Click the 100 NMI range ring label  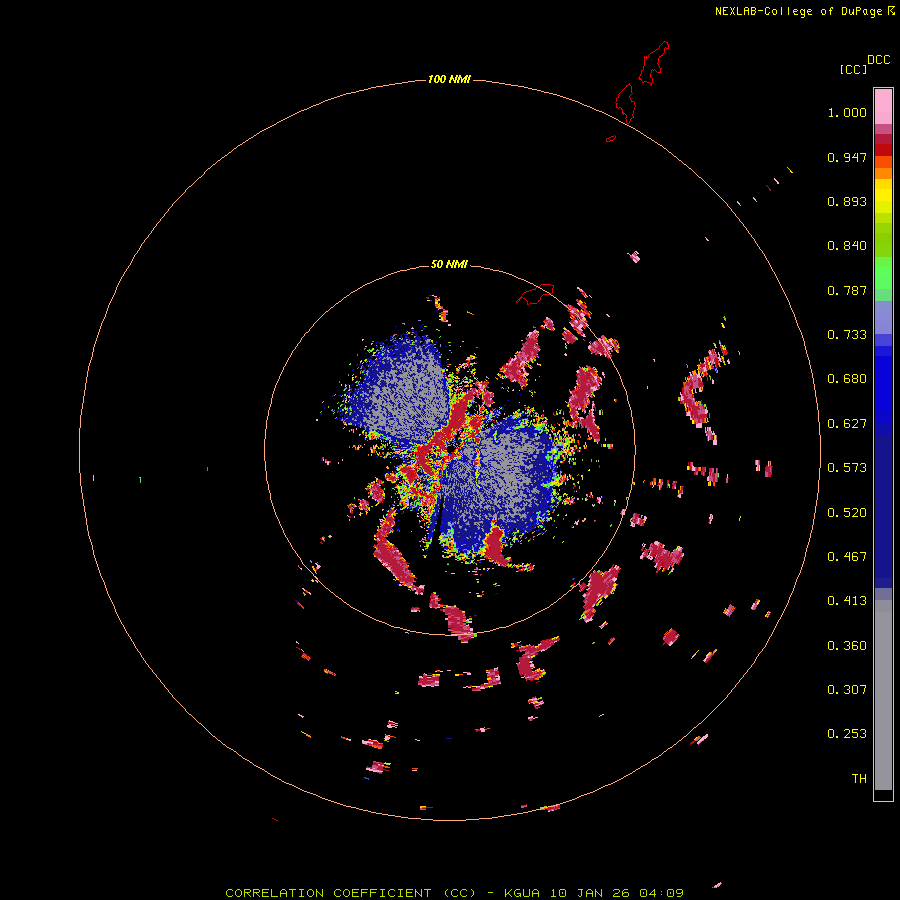click(449, 79)
